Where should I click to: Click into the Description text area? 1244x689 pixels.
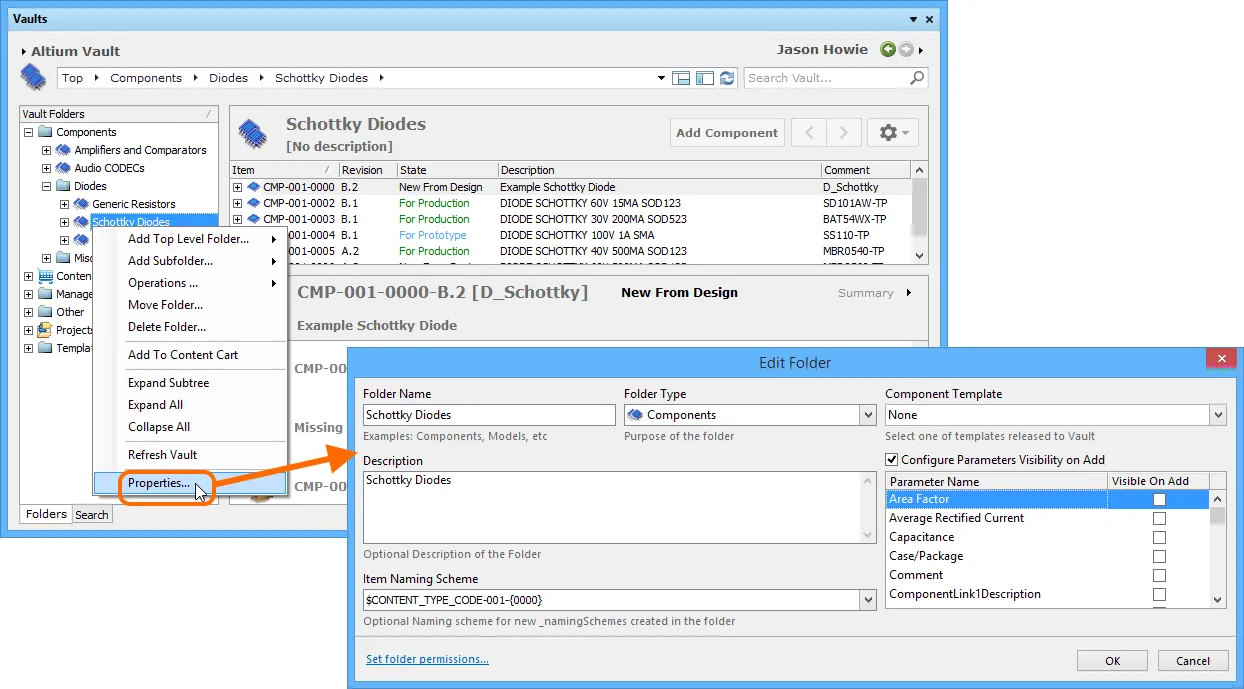612,507
